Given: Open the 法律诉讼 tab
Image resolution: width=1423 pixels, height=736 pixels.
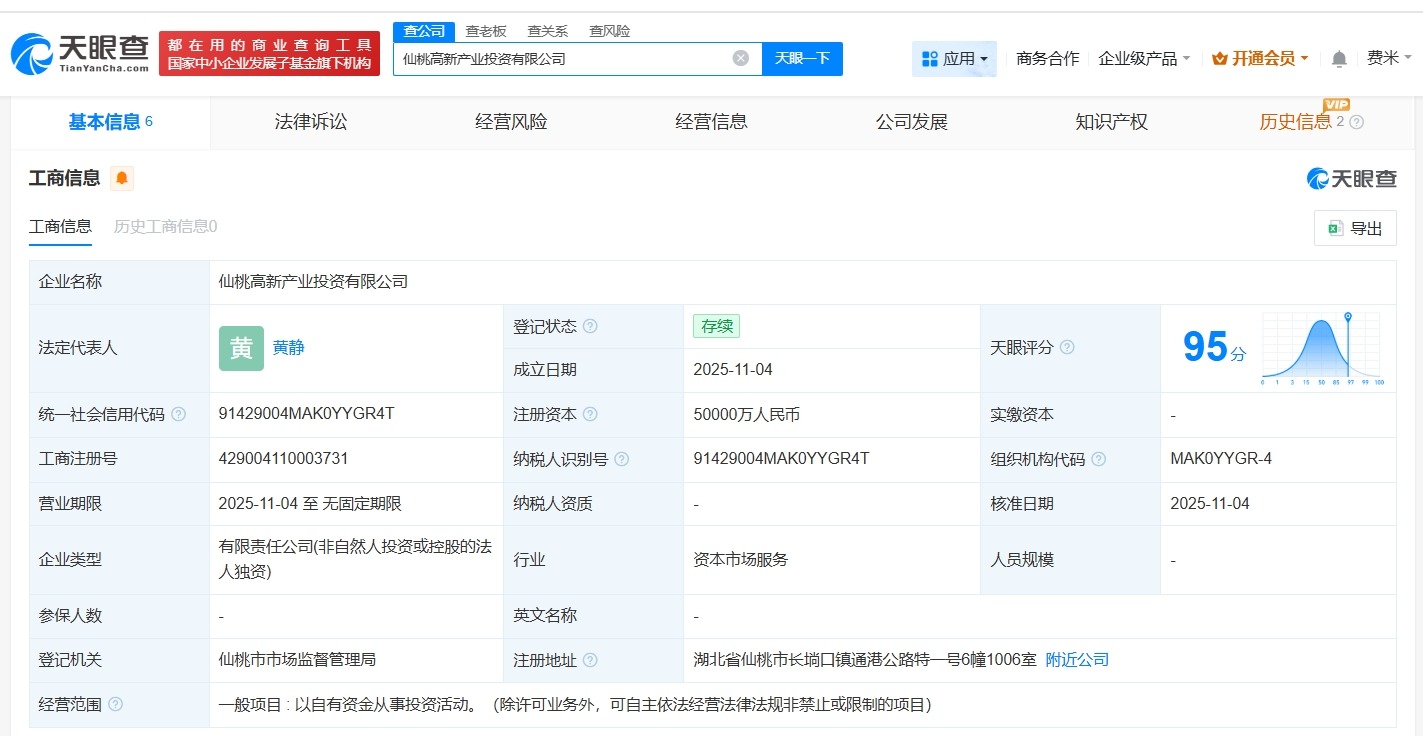Looking at the screenshot, I should click(x=310, y=121).
